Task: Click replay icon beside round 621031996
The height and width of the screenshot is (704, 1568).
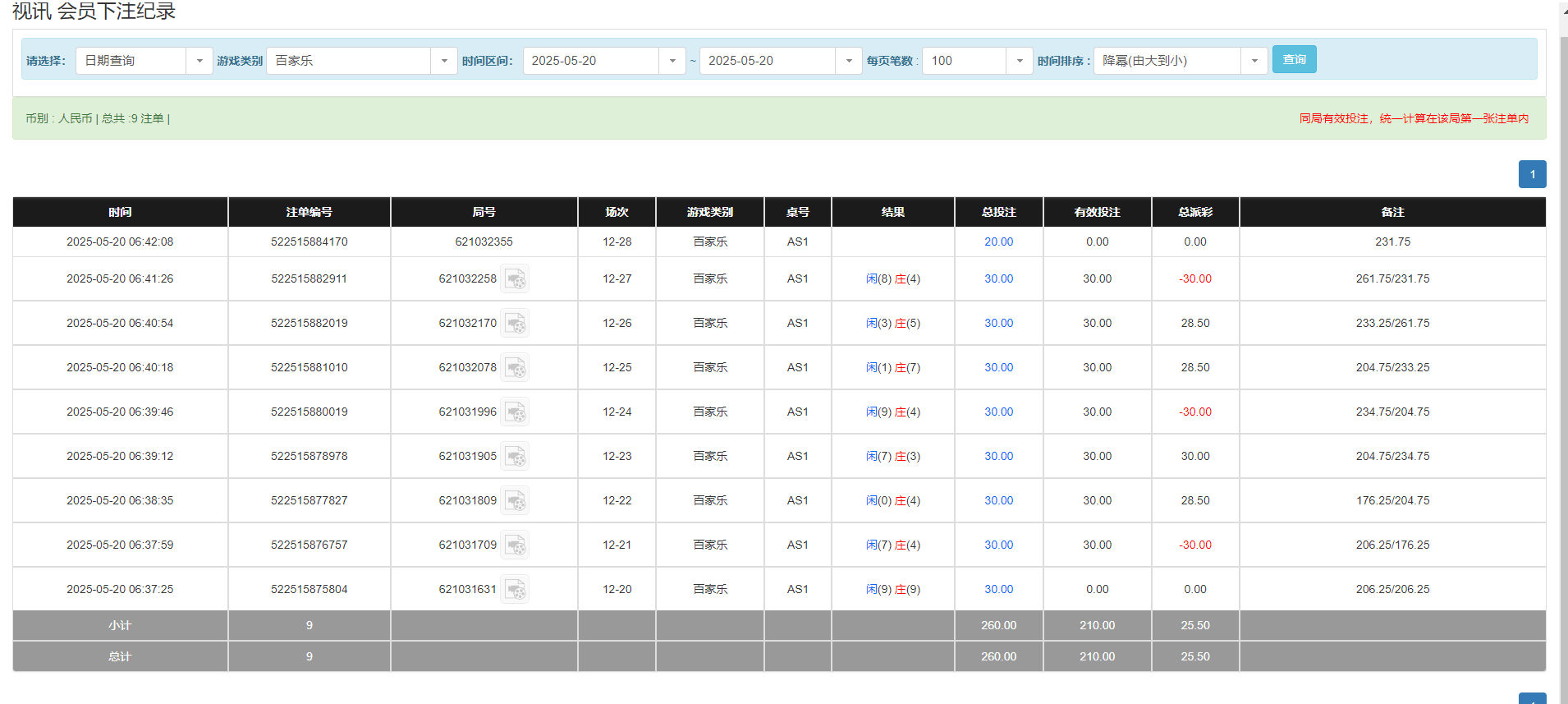Action: 515,412
